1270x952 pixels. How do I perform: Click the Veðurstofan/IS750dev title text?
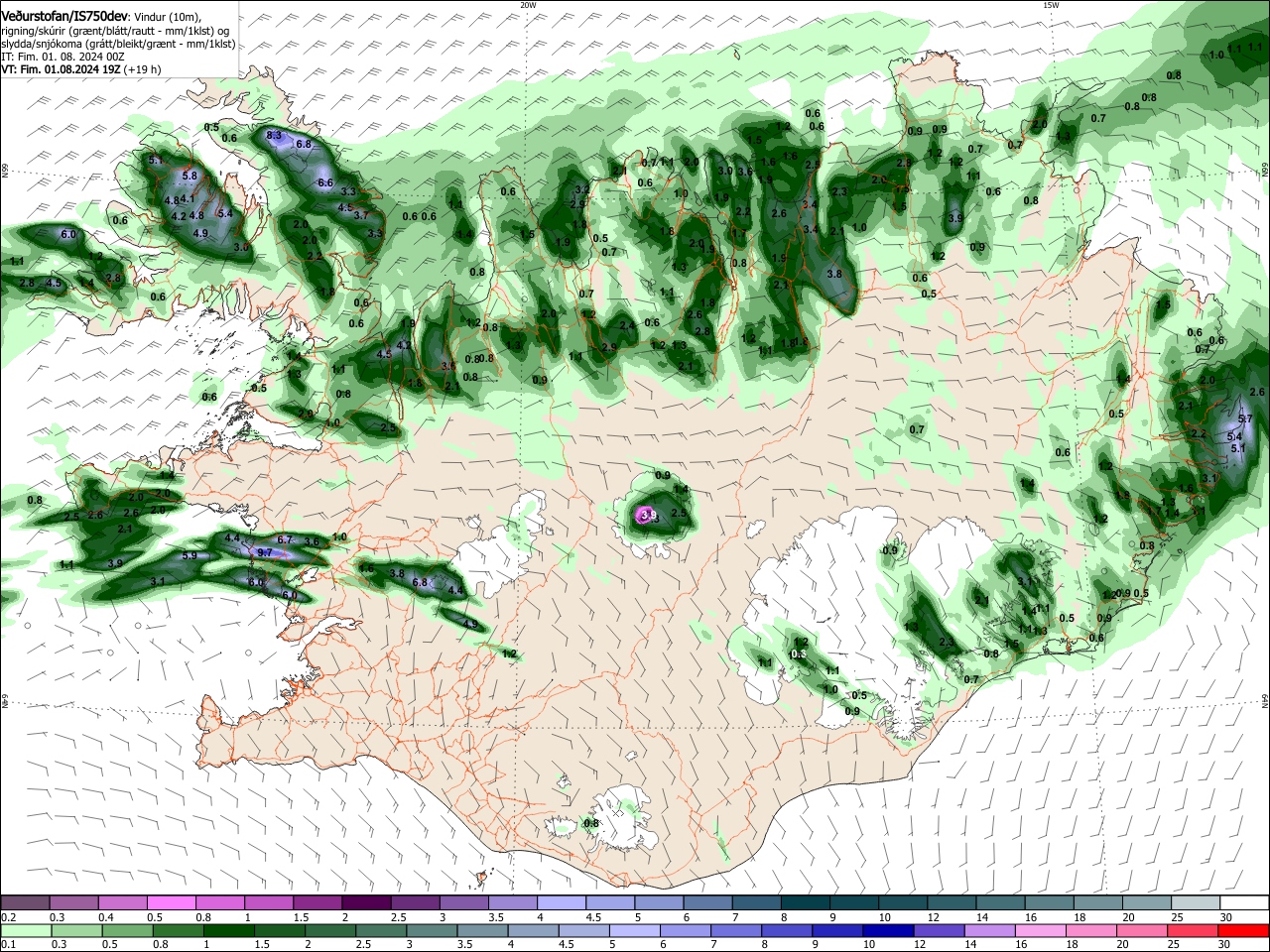[63, 17]
